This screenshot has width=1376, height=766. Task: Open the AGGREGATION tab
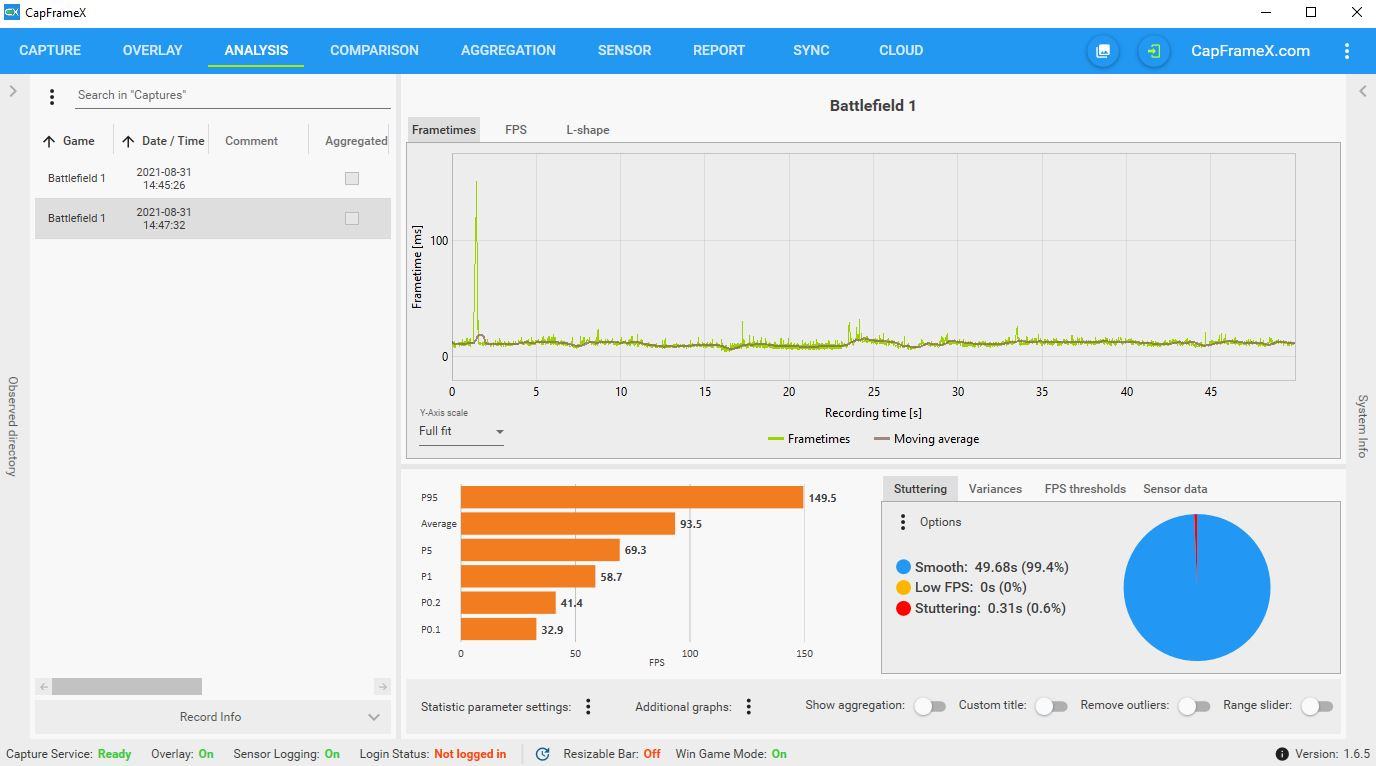pos(508,50)
